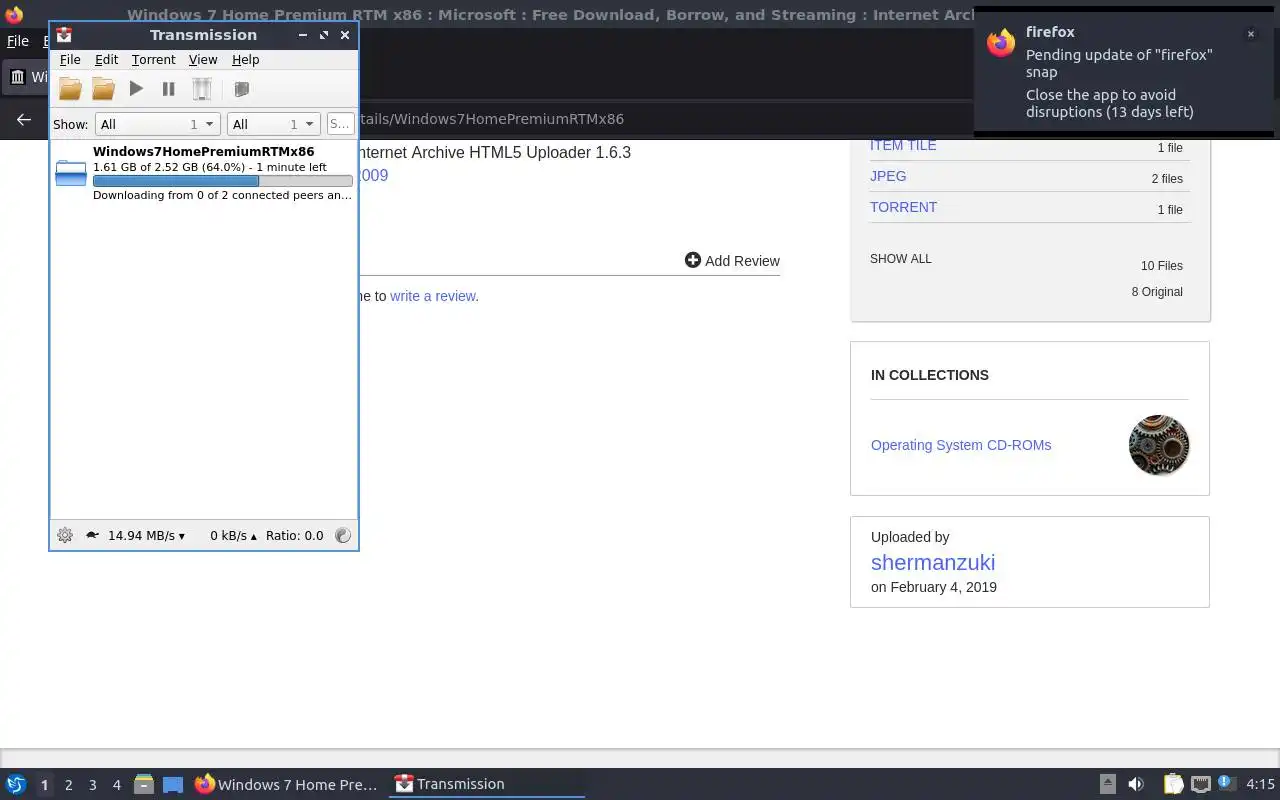Click Firefox logo in window title bar
This screenshot has width=1280, height=800.
tap(14, 15)
